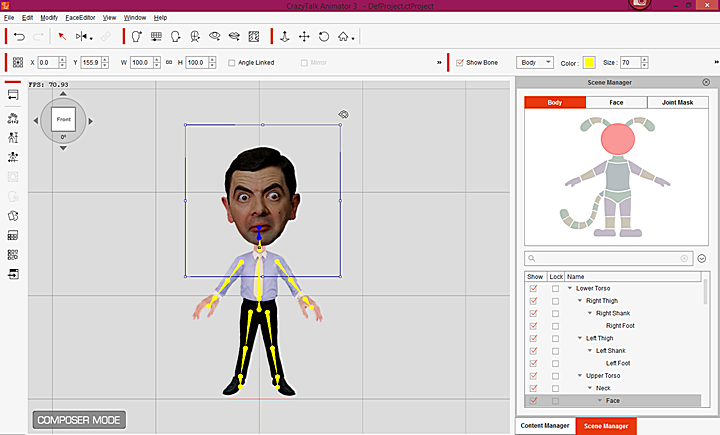Open the FaceEditor menu
Image resolution: width=720 pixels, height=435 pixels.
(80, 17)
